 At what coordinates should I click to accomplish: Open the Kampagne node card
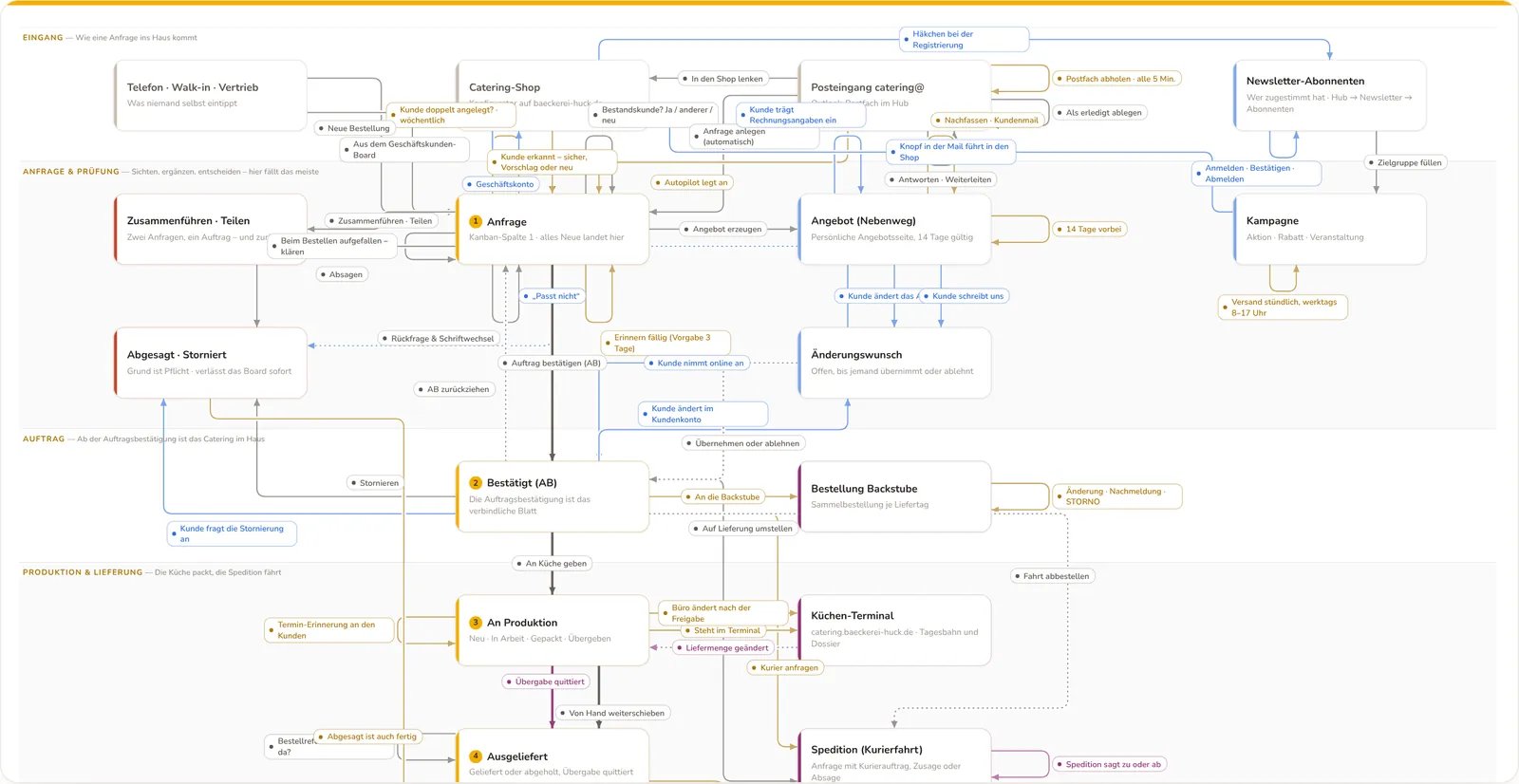click(x=1329, y=229)
